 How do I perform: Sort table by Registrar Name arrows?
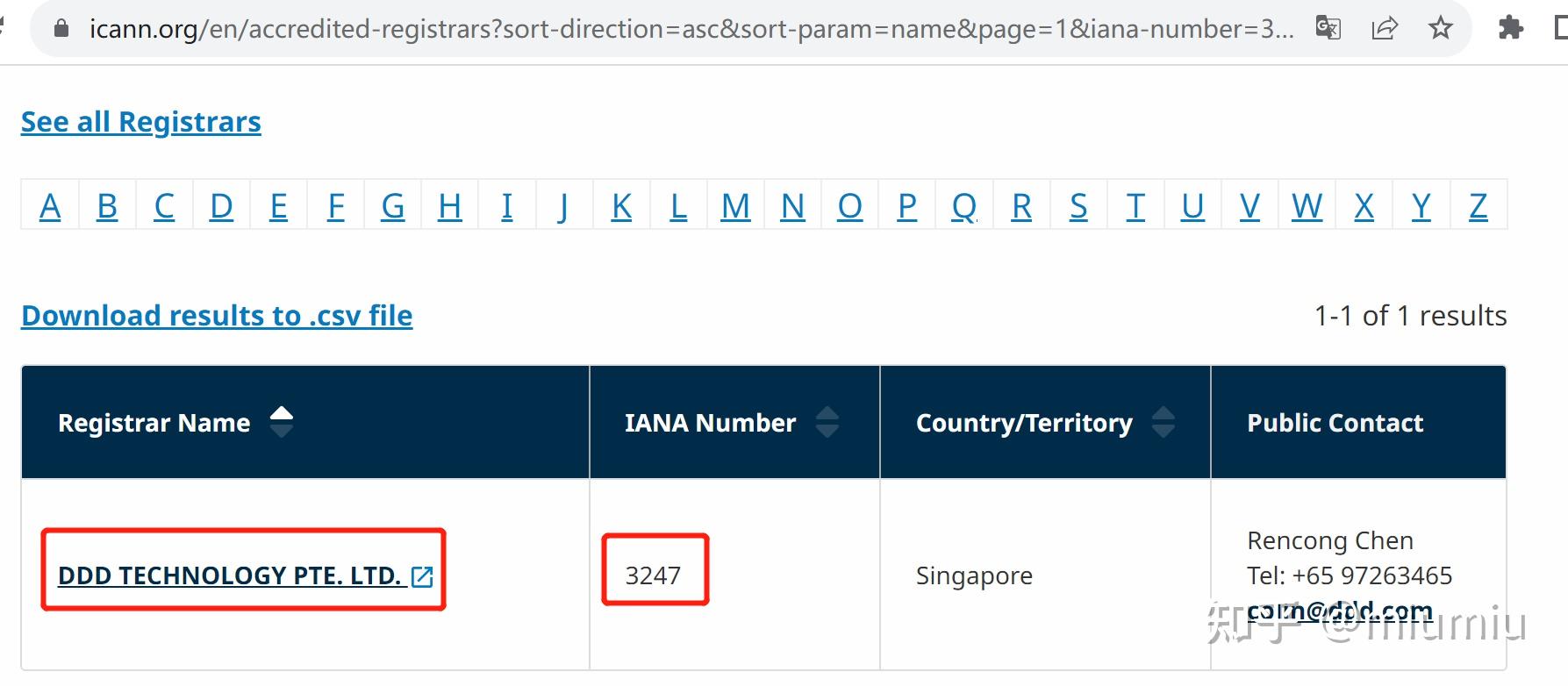[282, 422]
